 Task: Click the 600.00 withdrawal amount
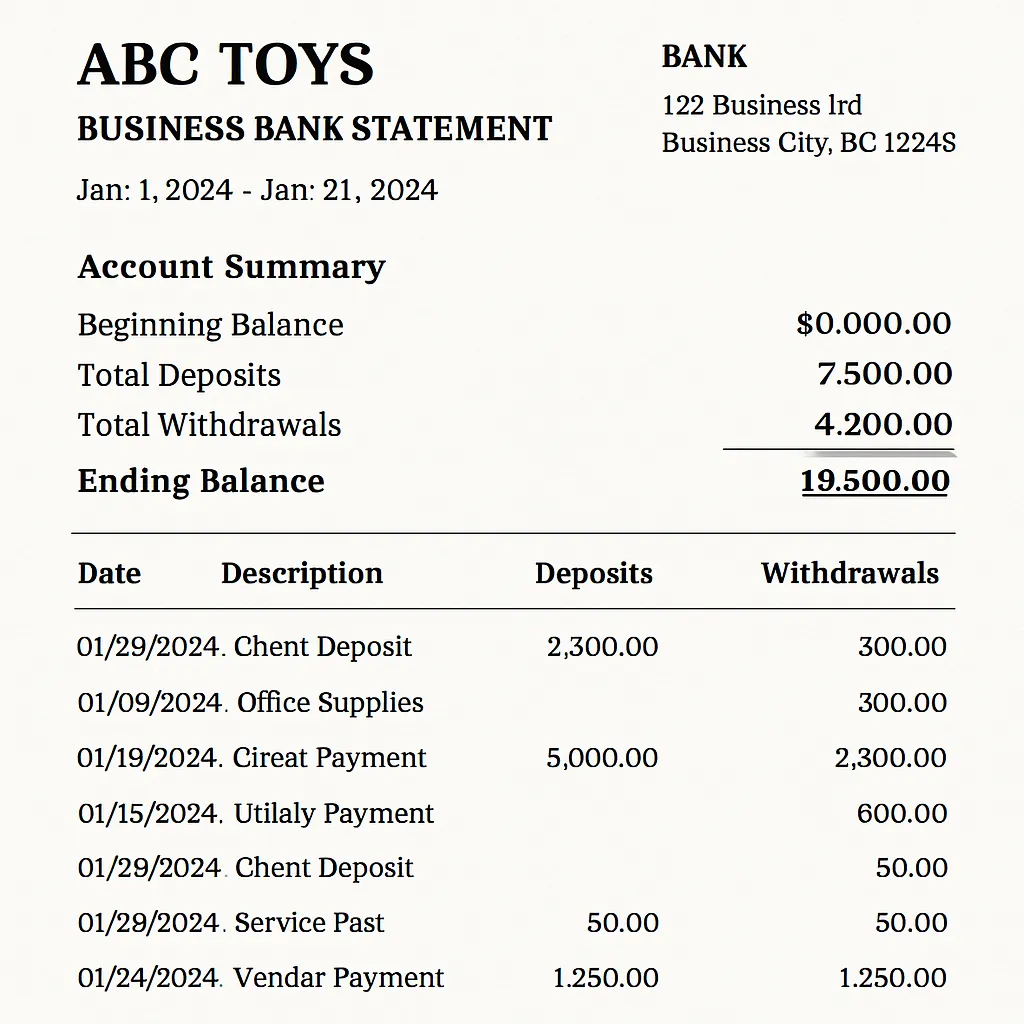point(902,813)
